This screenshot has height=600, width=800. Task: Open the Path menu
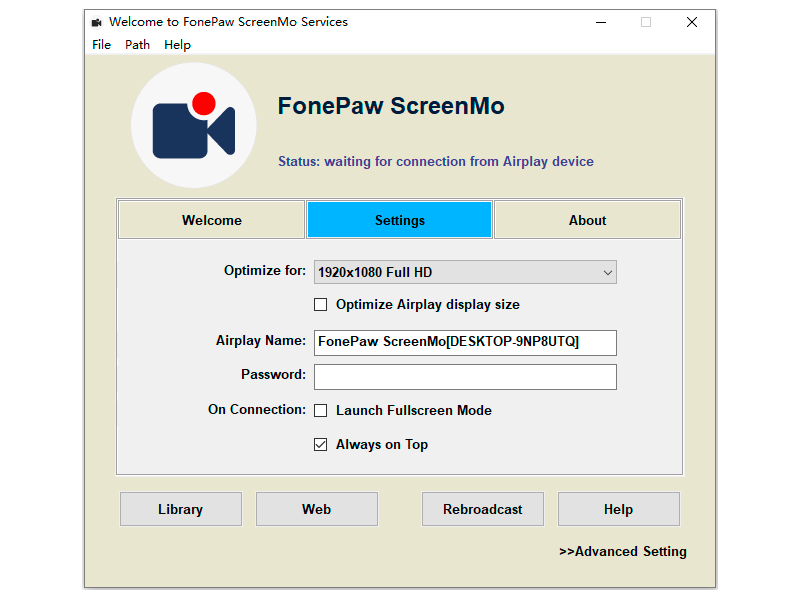137,45
